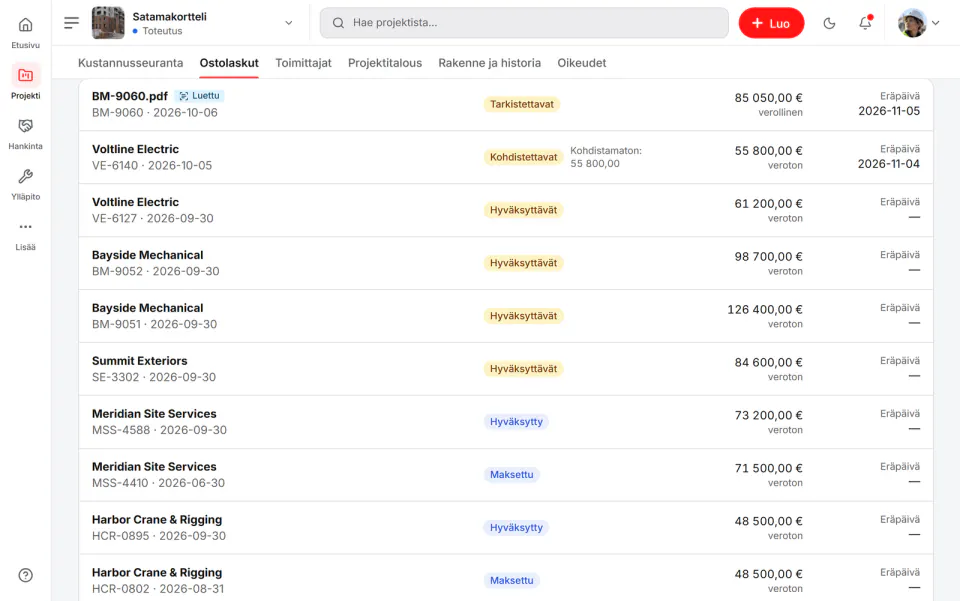960x601 pixels.
Task: Open the Lisää three-dots menu
Action: [25, 227]
